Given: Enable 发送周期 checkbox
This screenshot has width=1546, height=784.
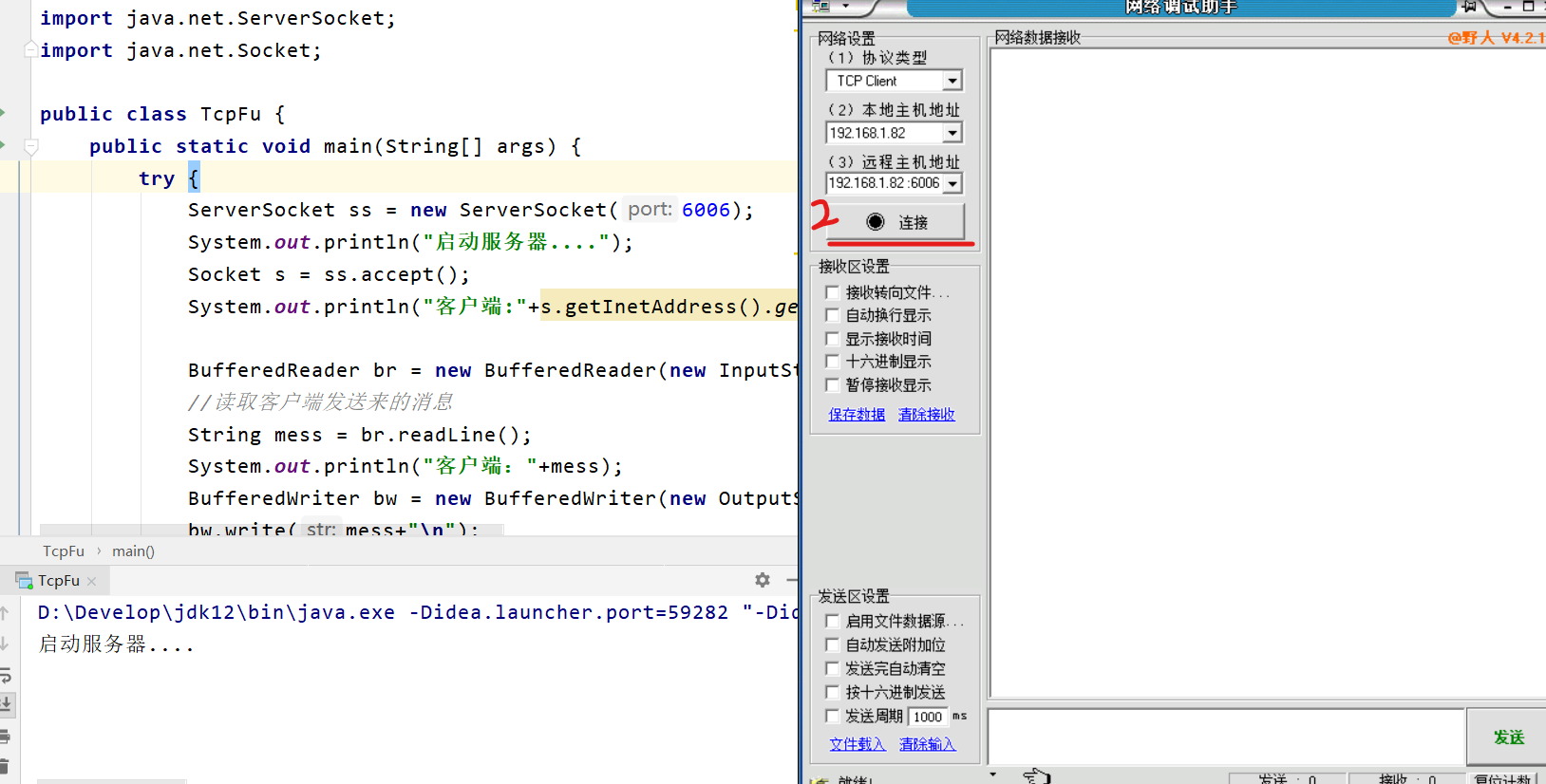Looking at the screenshot, I should pyautogui.click(x=833, y=716).
